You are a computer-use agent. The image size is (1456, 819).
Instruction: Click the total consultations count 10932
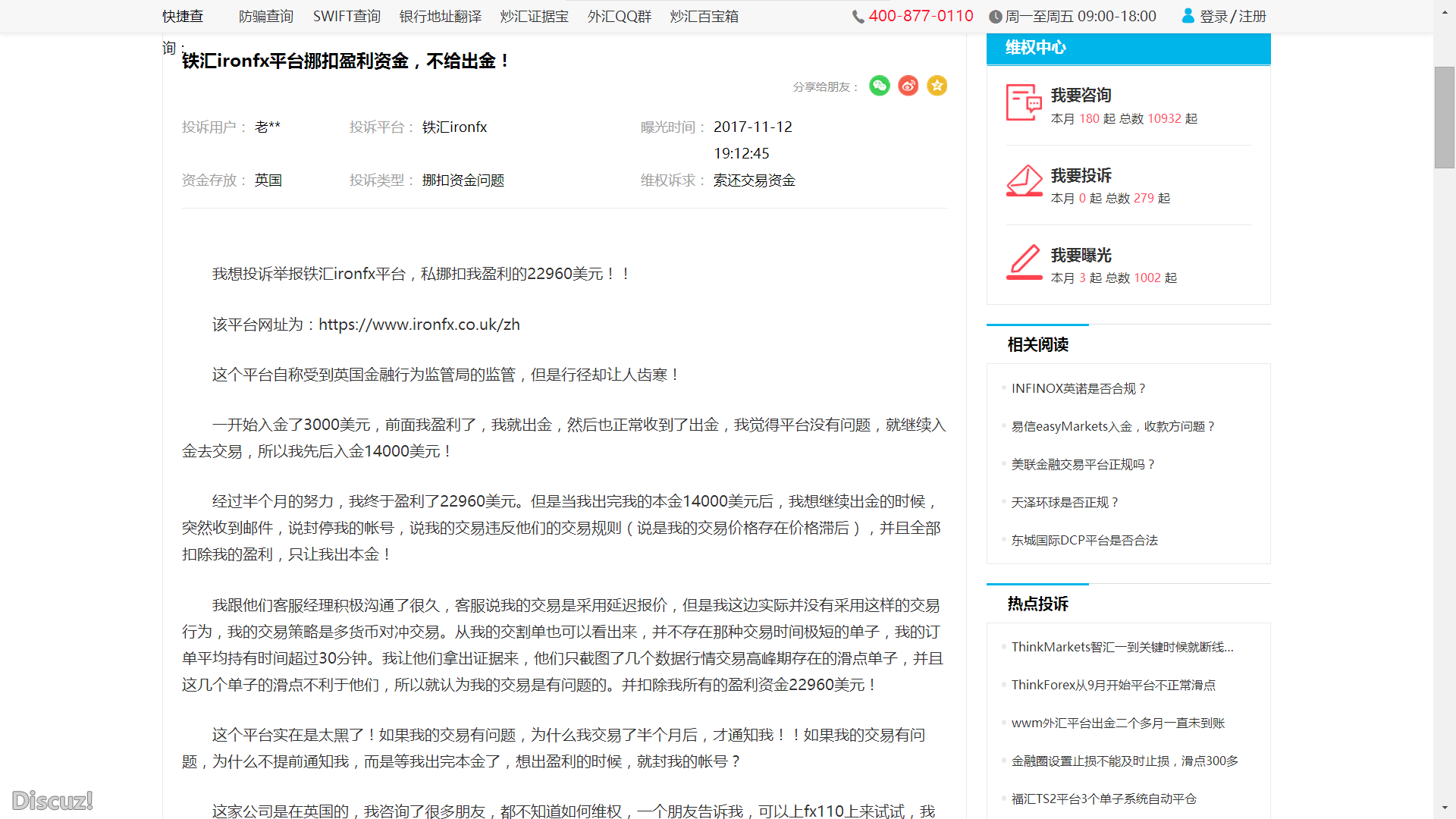pos(1164,119)
